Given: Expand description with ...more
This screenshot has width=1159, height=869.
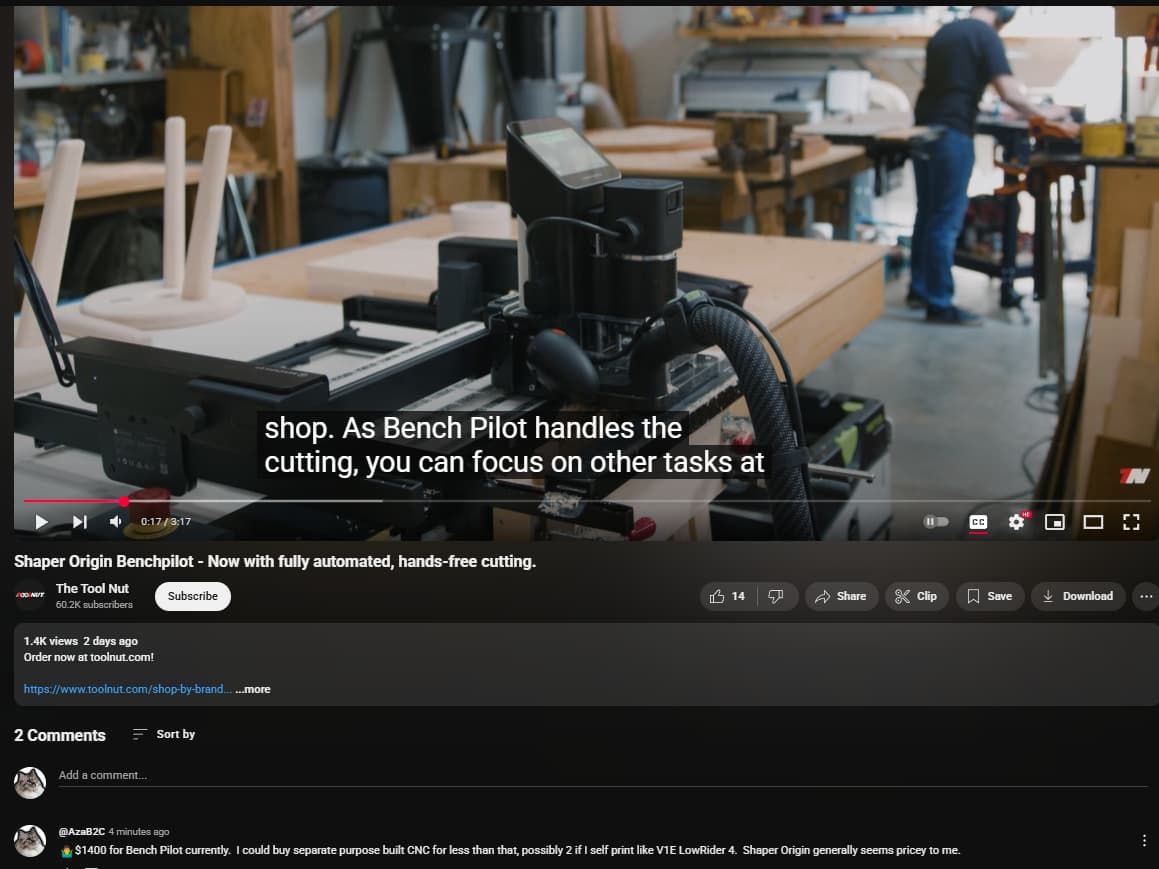Looking at the screenshot, I should pos(253,689).
